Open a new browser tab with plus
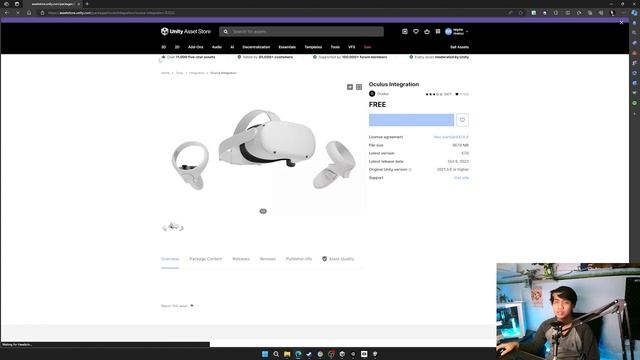This screenshot has width=640, height=360. (x=87, y=4)
